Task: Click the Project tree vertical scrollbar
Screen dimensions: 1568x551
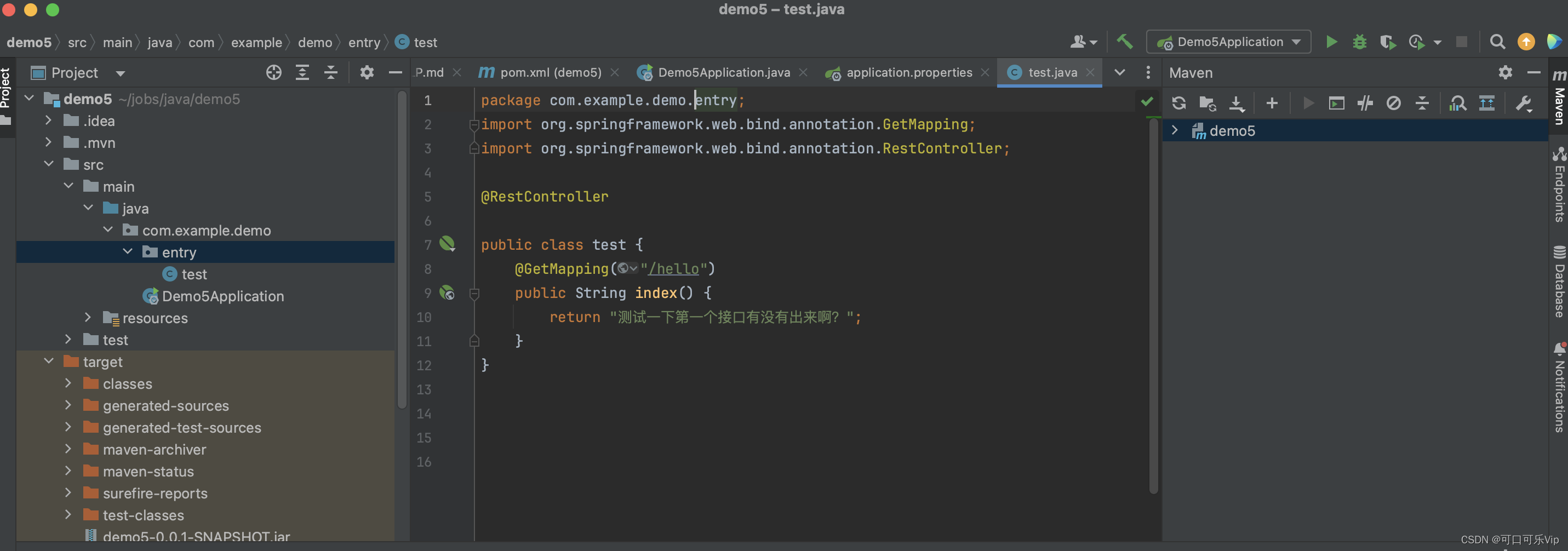Action: point(402,250)
